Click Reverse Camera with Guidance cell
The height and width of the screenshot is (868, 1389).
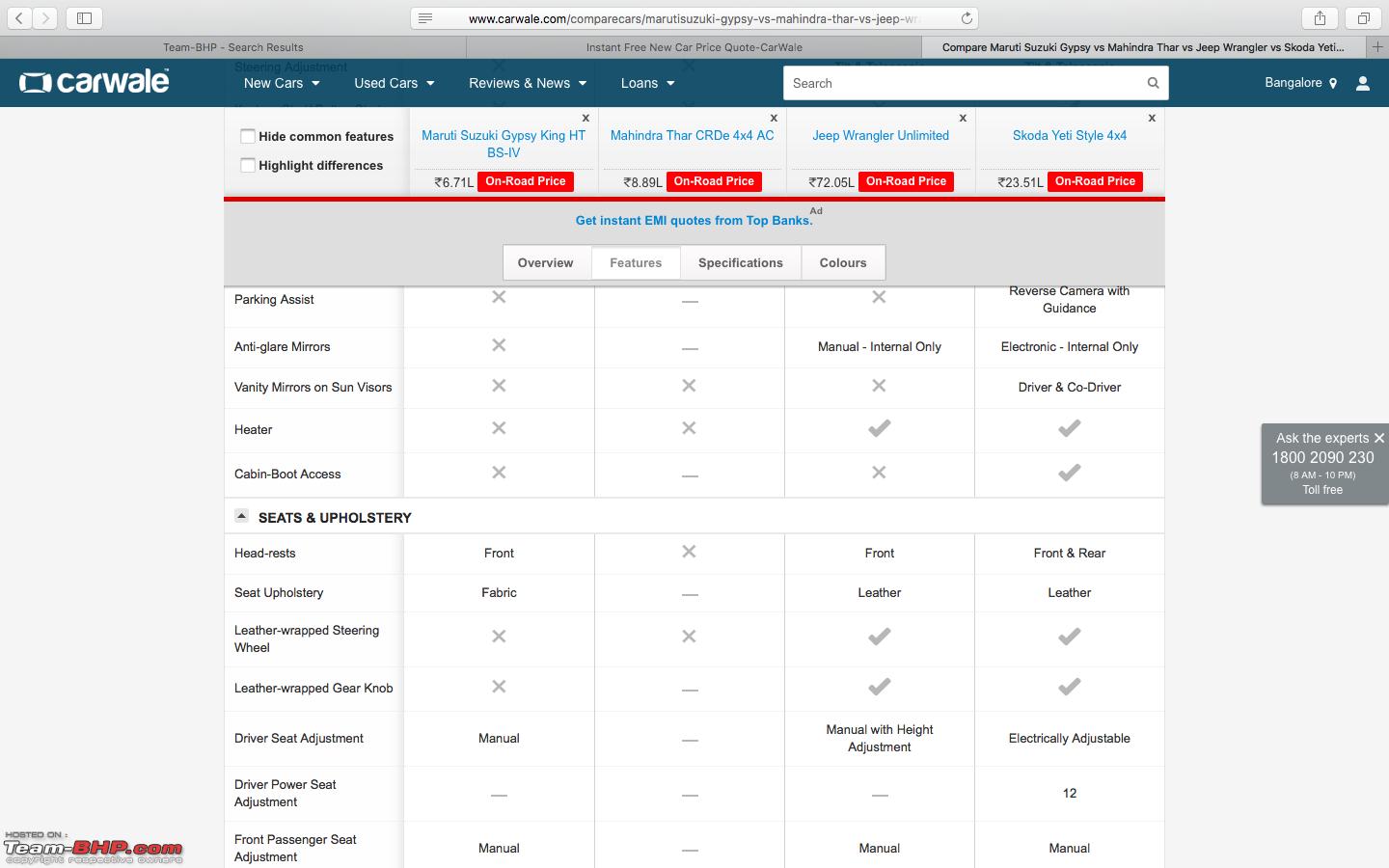[1069, 300]
